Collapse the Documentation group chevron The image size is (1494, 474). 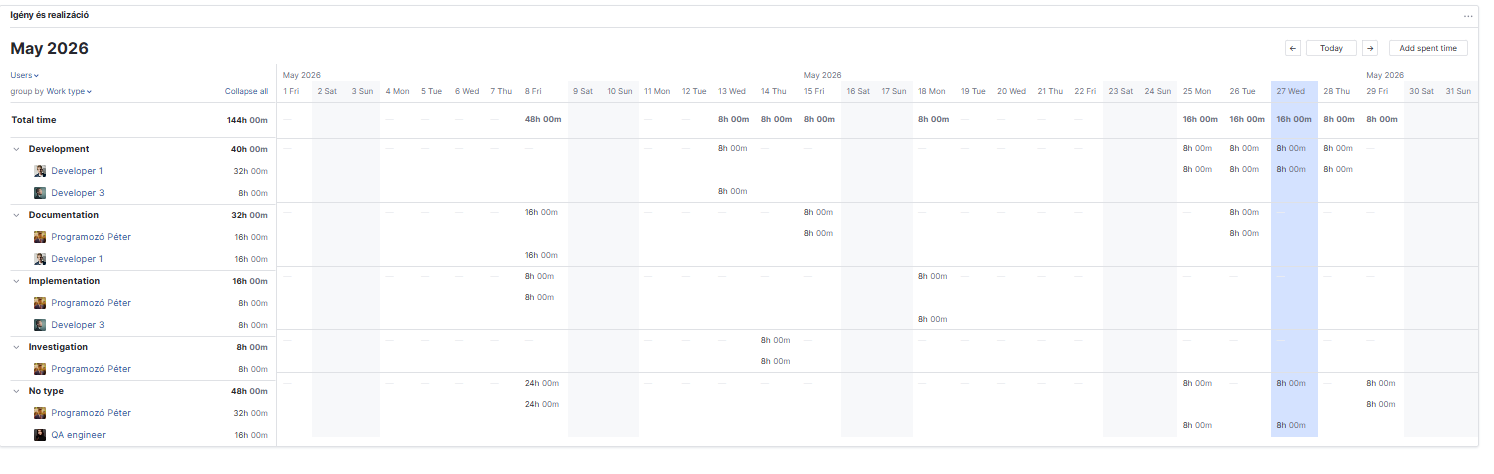pos(16,215)
